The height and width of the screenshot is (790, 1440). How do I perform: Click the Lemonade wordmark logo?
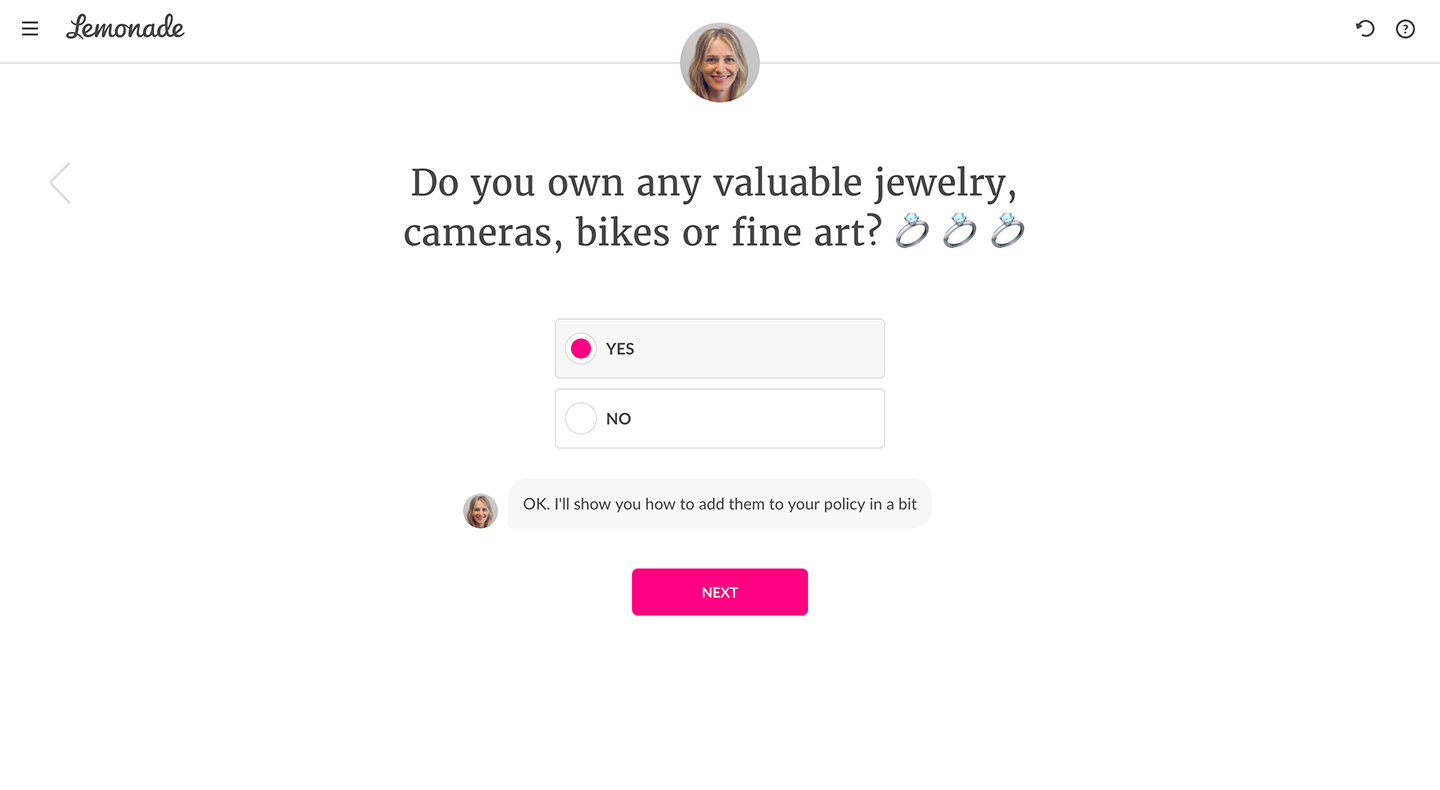click(x=125, y=28)
